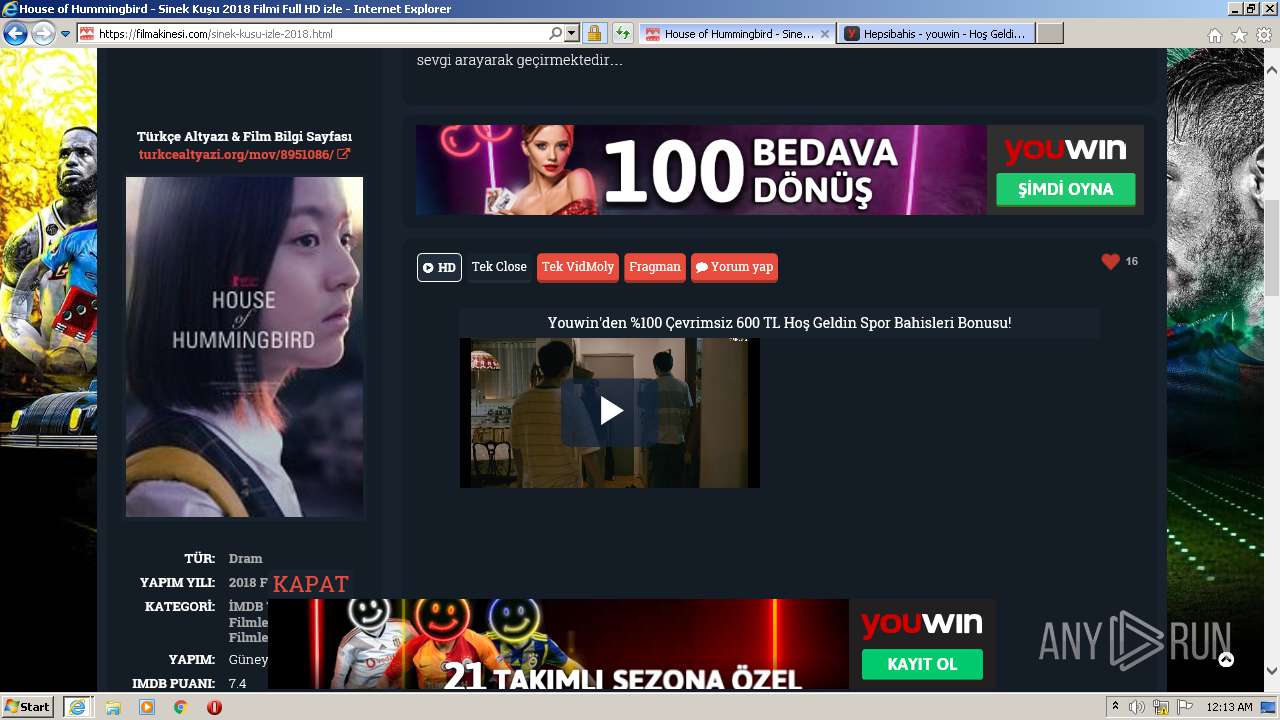
Task: Open the recent pages dropdown arrow
Action: pyautogui.click(x=66, y=34)
